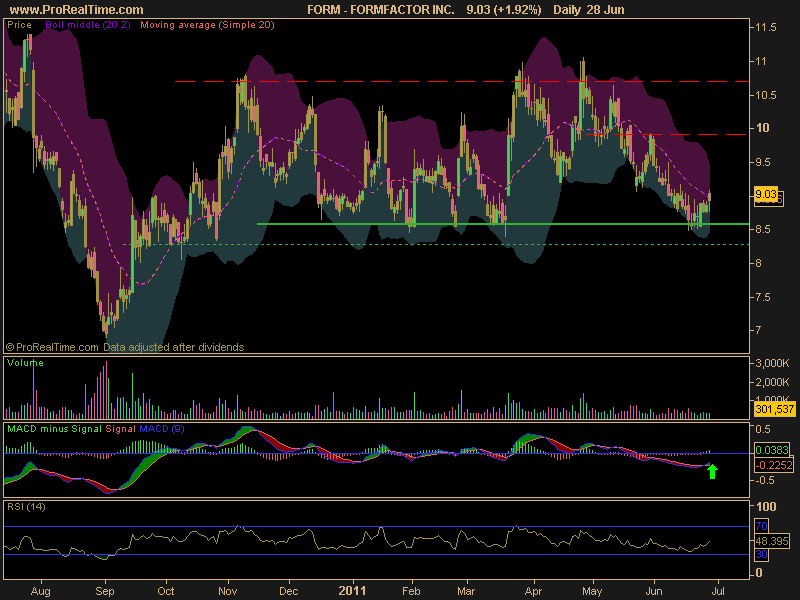
Task: Click the green upward arrow on MACD panel
Action: click(x=712, y=471)
